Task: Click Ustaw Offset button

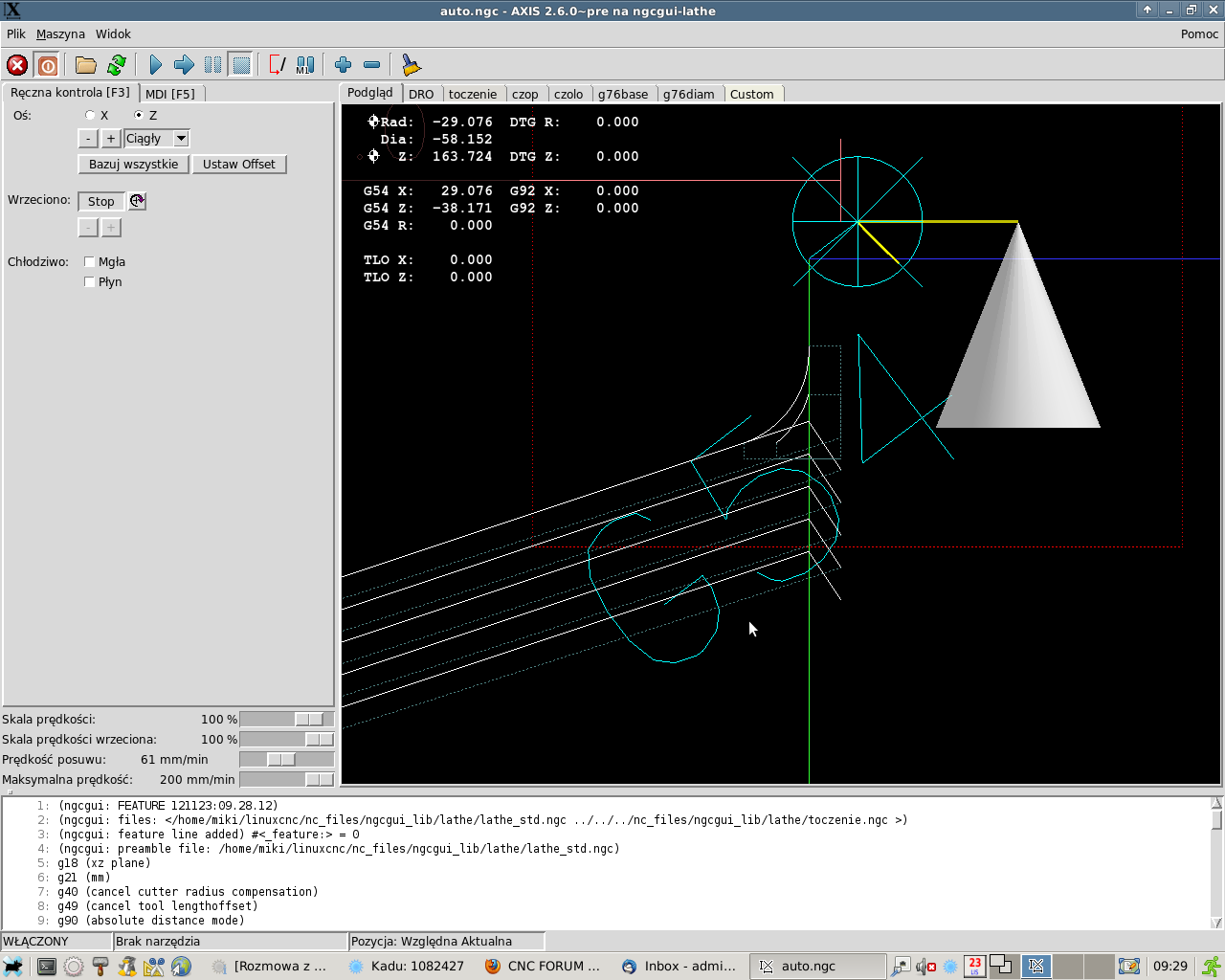Action: [x=239, y=164]
